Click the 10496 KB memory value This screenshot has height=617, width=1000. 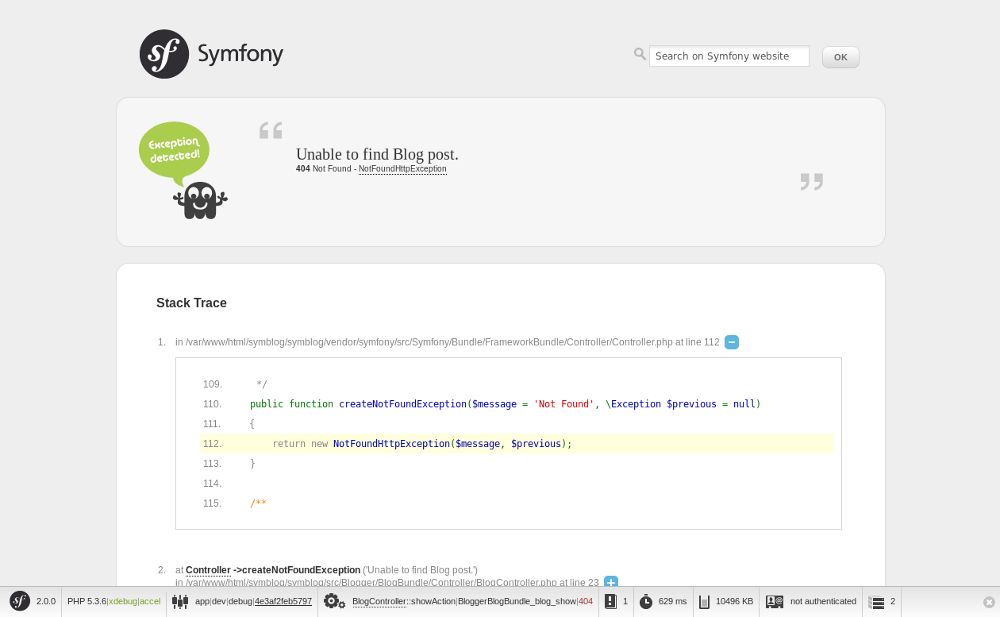(x=734, y=601)
